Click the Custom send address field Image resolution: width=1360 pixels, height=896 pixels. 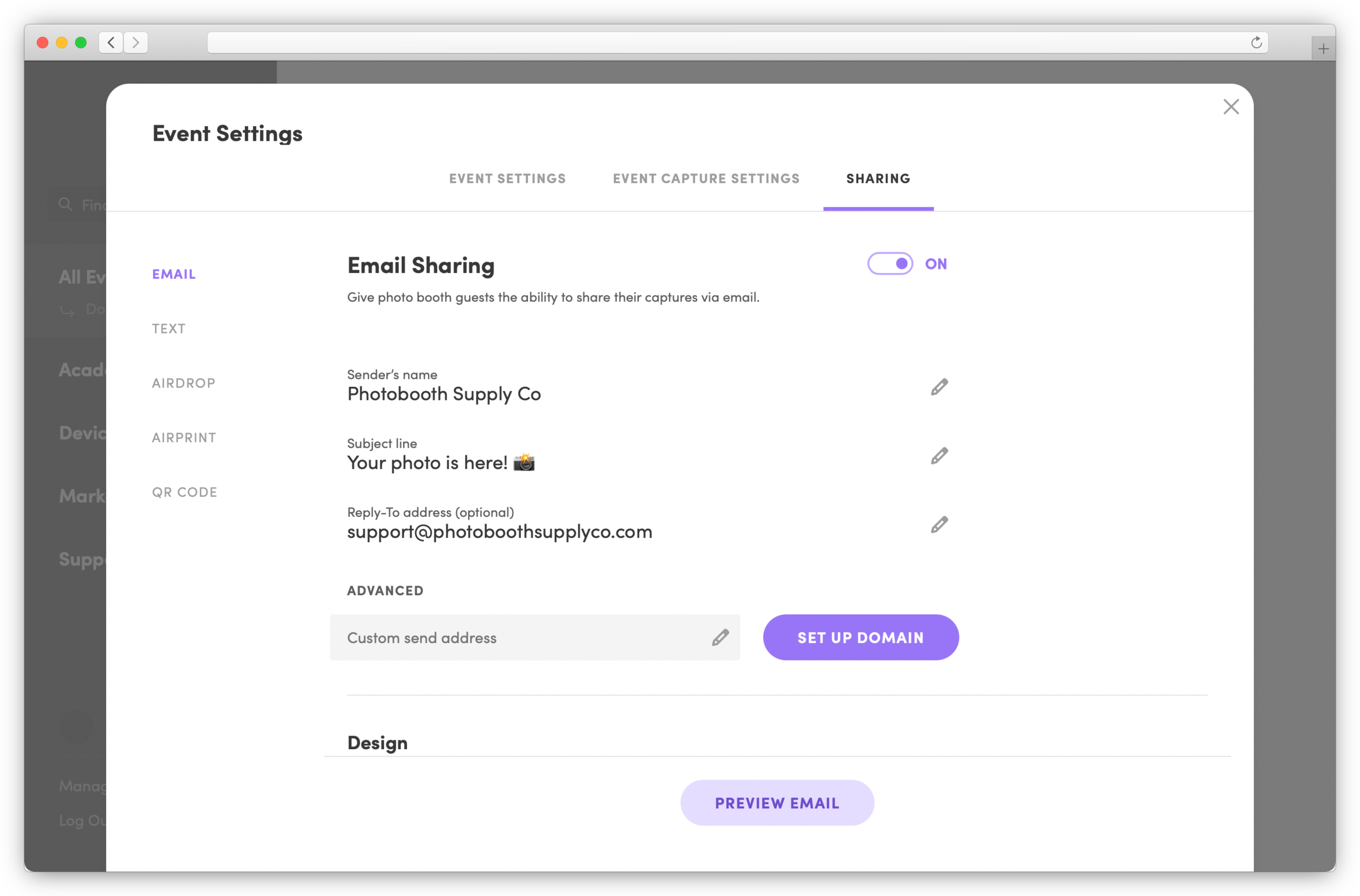[514, 637]
